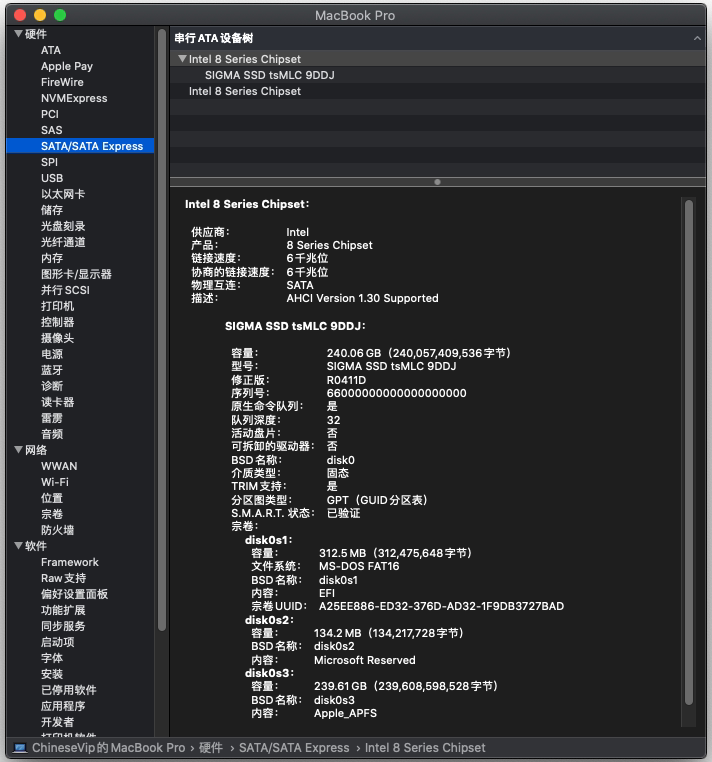
Task: Select SATA/SATA Express in the sidebar
Action: (x=80, y=146)
